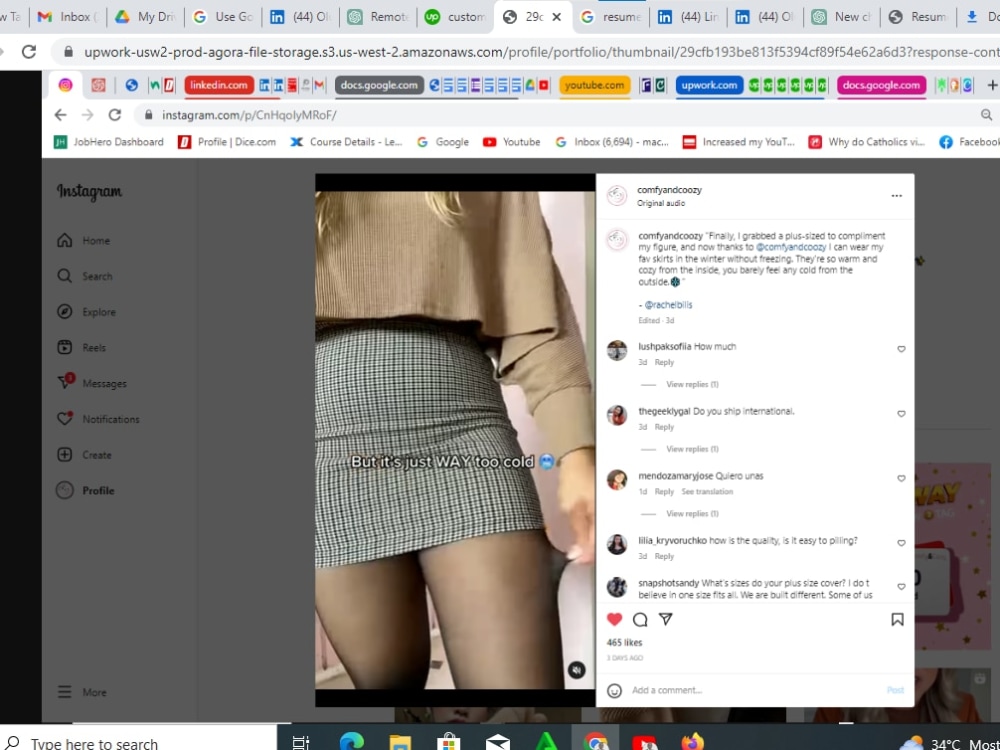Click the Create plus icon

[64, 455]
